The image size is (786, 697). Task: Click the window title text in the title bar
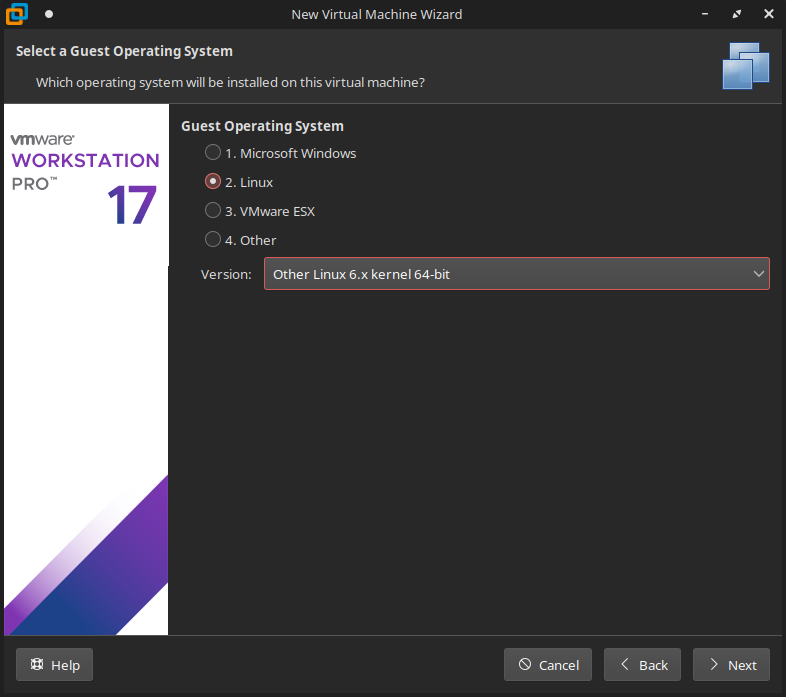click(x=376, y=15)
